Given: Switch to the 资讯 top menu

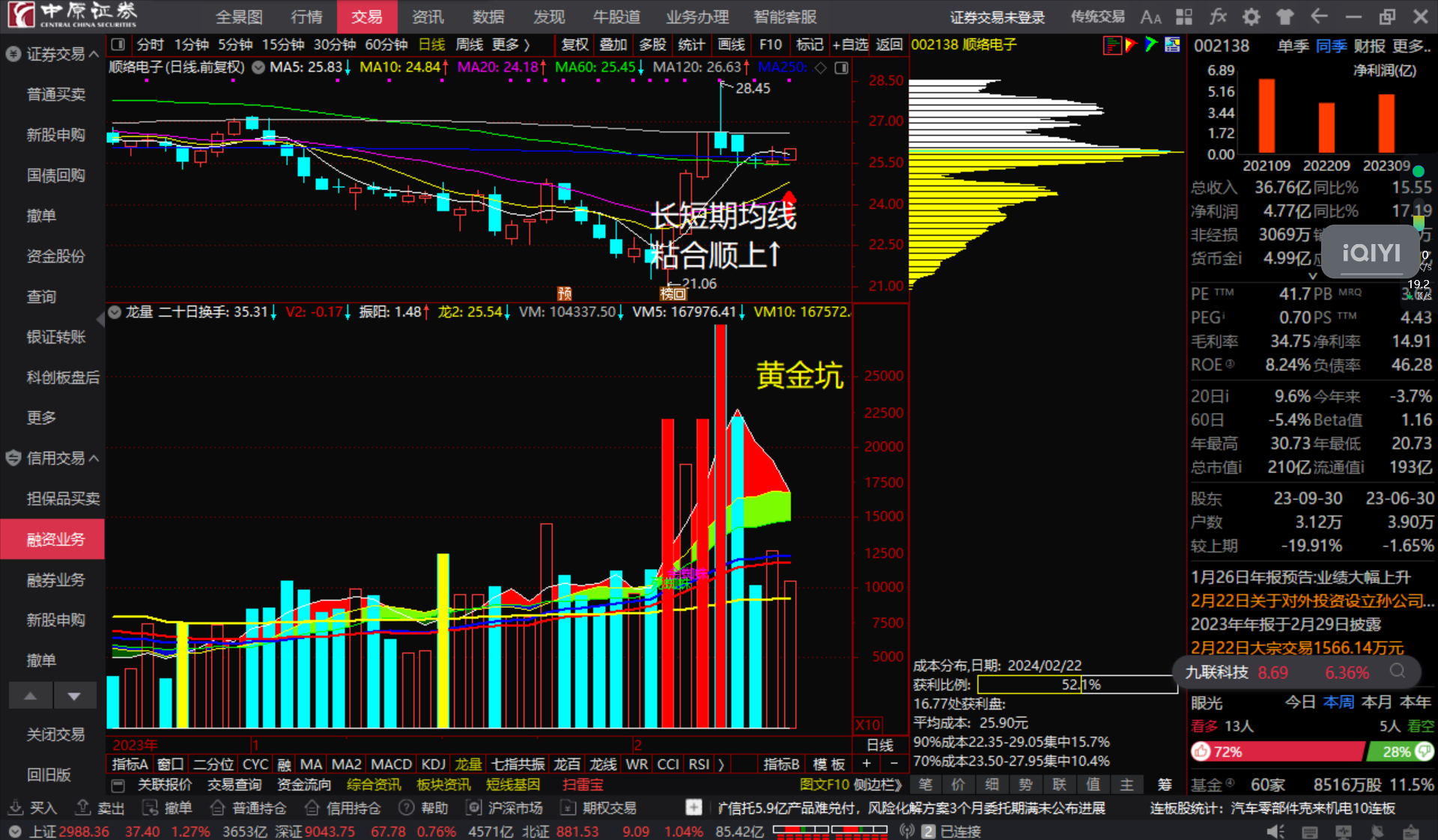Looking at the screenshot, I should click(428, 16).
